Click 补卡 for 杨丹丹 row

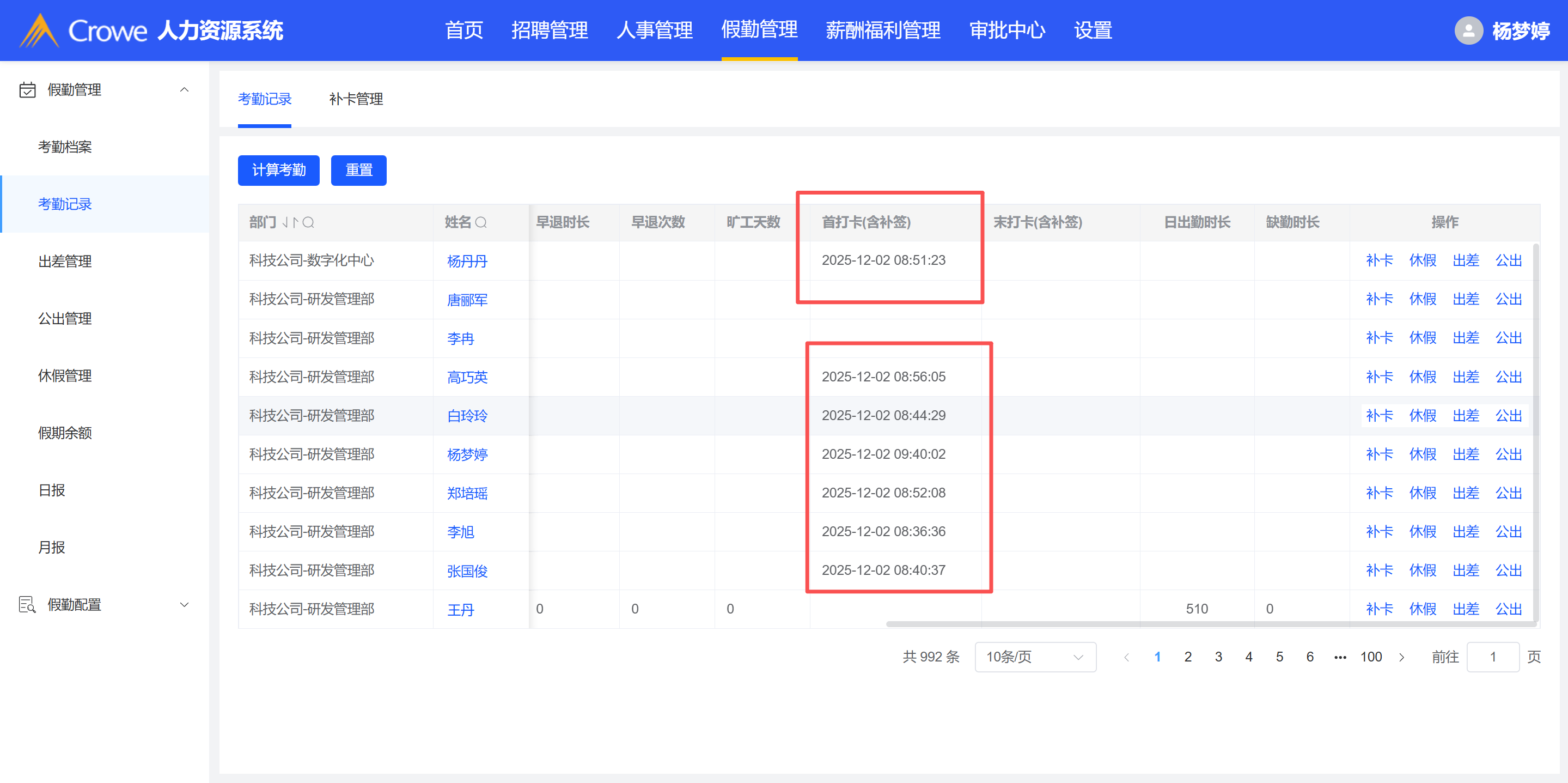(x=1380, y=260)
